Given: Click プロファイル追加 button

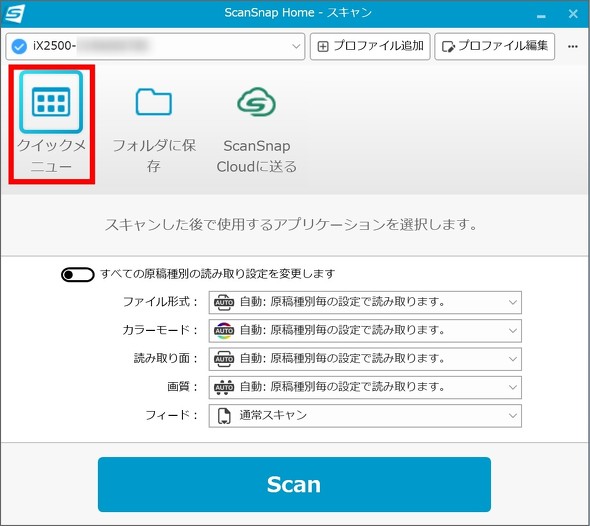Looking at the screenshot, I should (x=370, y=46).
